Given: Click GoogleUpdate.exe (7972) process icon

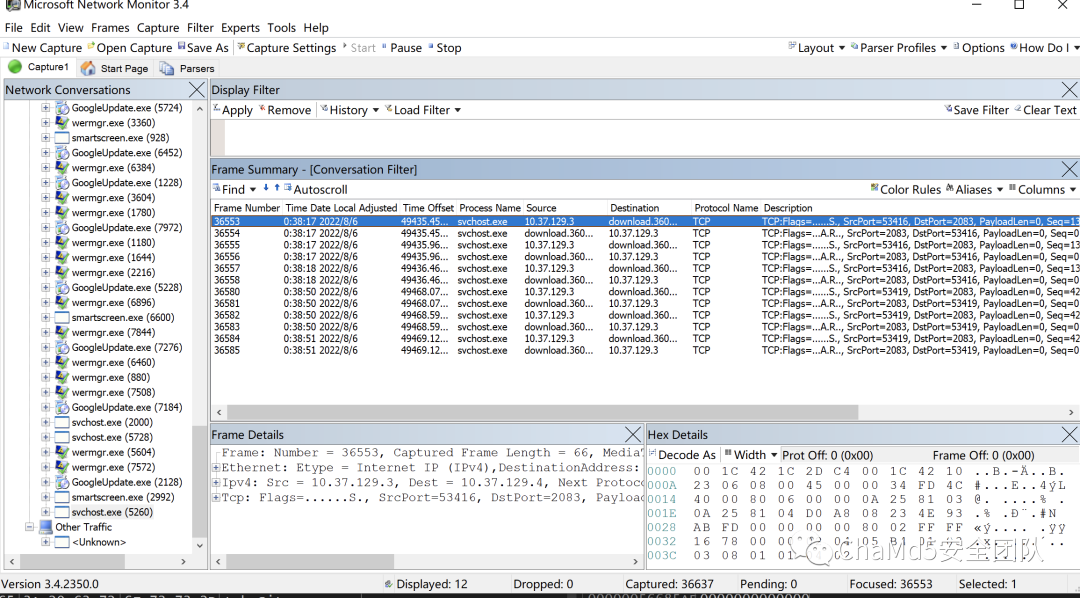Looking at the screenshot, I should pyautogui.click(x=62, y=228).
